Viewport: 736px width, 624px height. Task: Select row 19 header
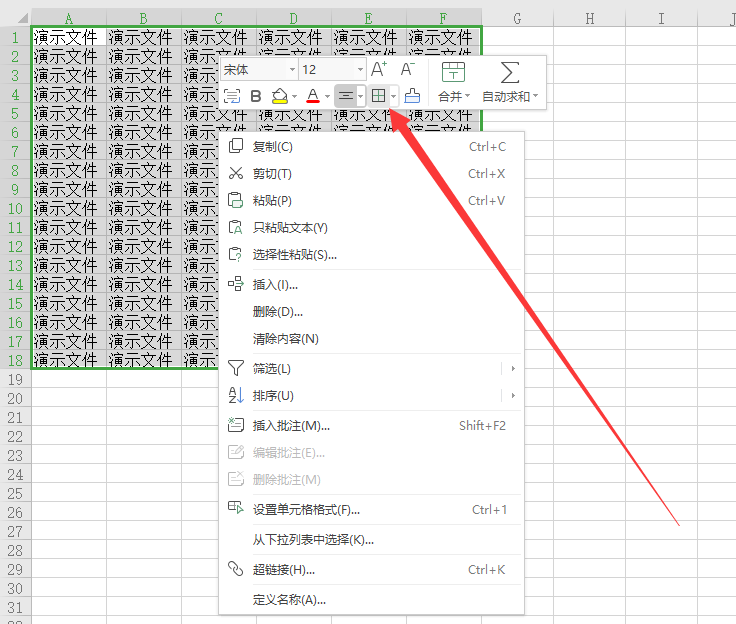point(15,379)
